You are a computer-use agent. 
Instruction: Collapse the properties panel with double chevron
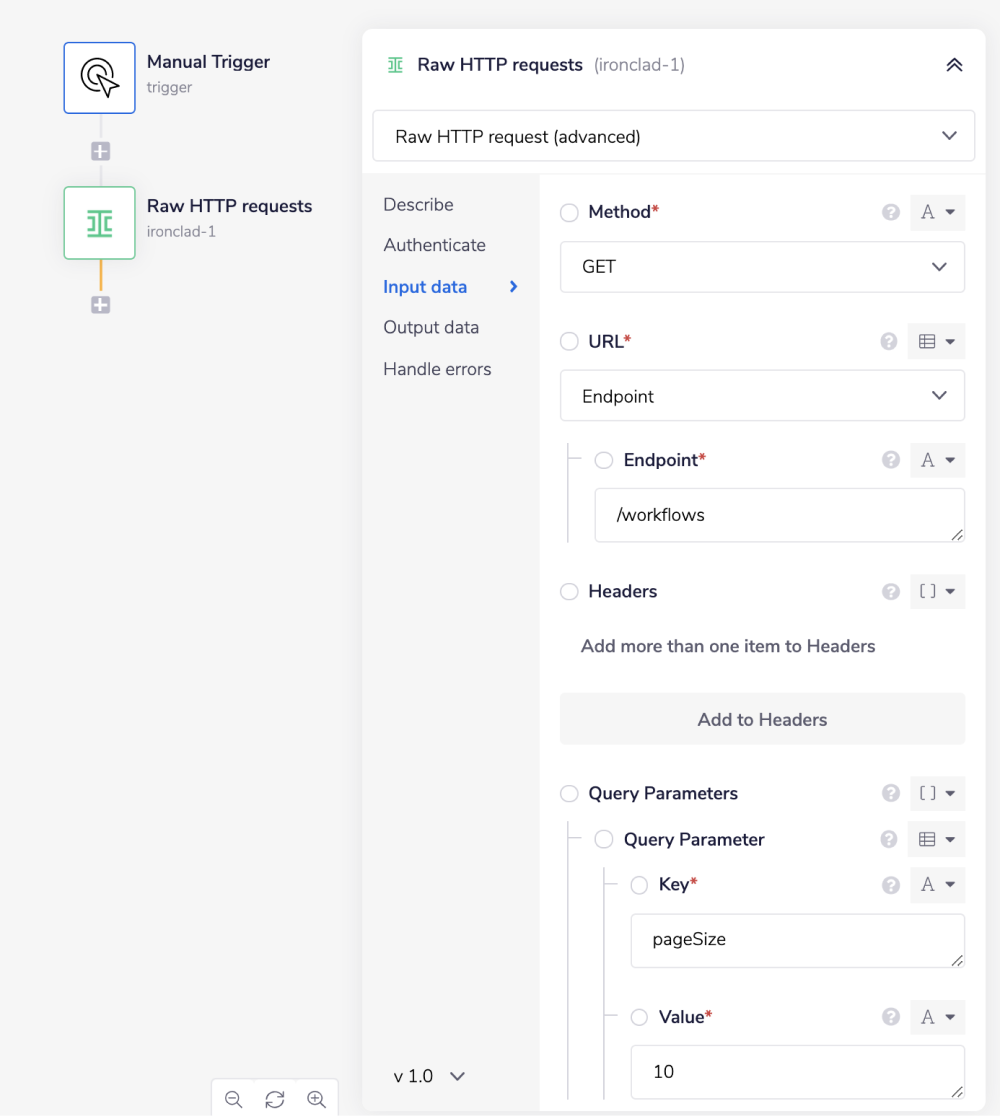(x=954, y=65)
